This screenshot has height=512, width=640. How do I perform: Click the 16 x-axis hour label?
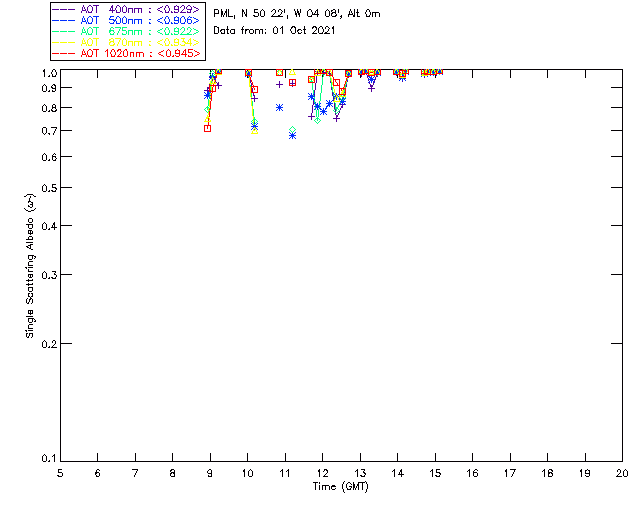pos(472,473)
